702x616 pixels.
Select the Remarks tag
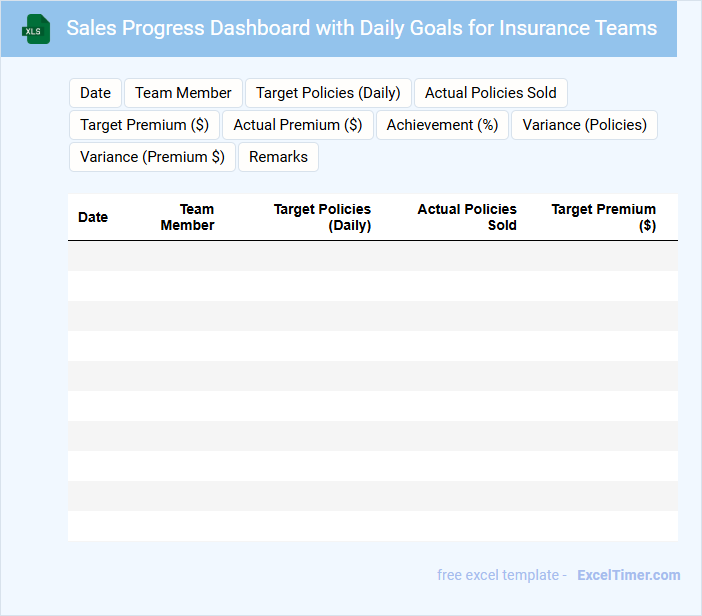278,157
